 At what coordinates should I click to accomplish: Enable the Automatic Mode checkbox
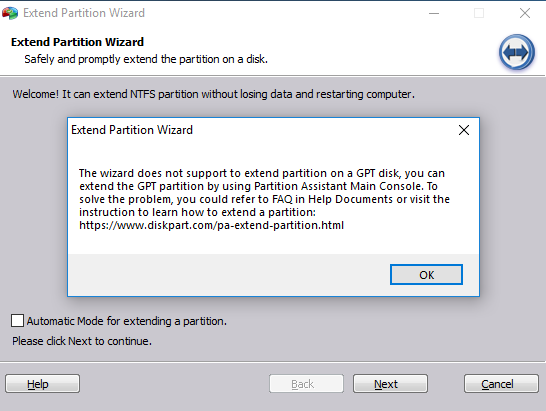[17, 320]
